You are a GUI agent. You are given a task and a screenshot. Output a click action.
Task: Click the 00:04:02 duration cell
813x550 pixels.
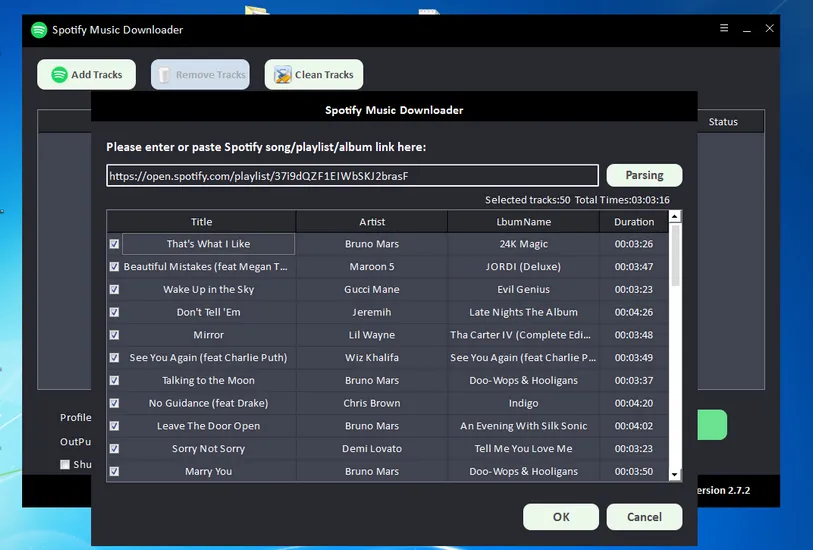pos(634,426)
